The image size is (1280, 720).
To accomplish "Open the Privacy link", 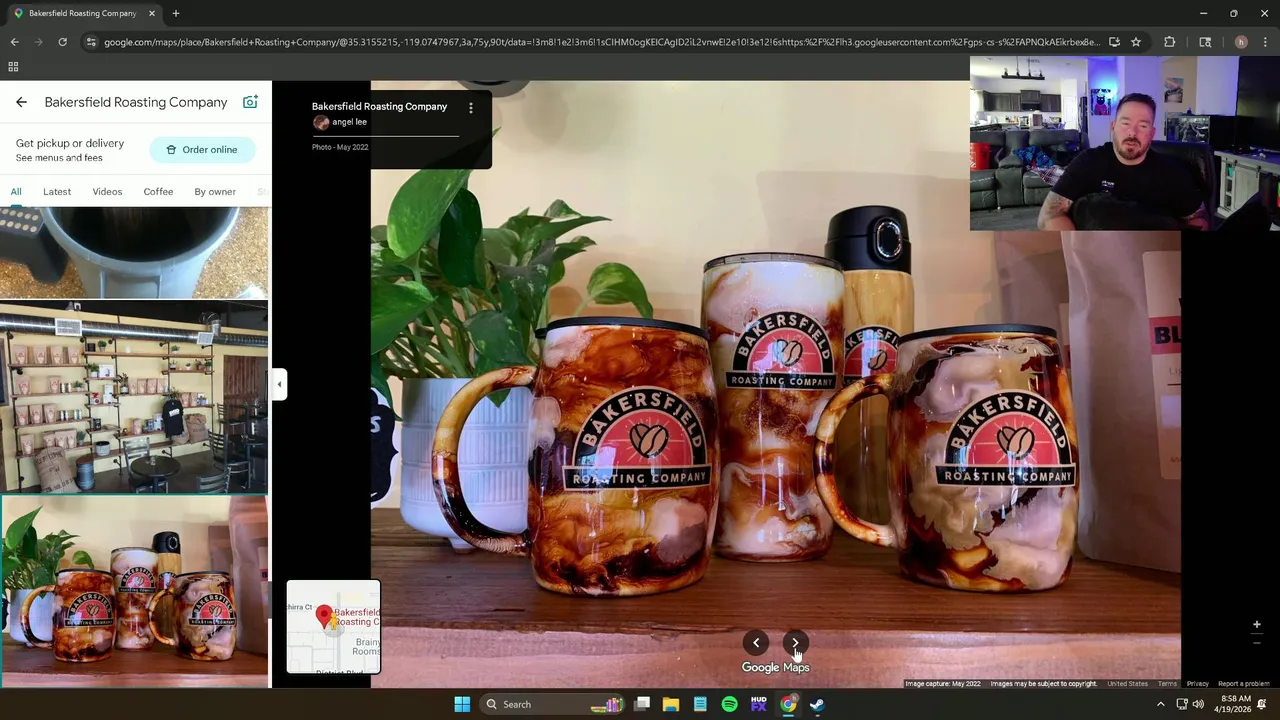I will point(1197,684).
